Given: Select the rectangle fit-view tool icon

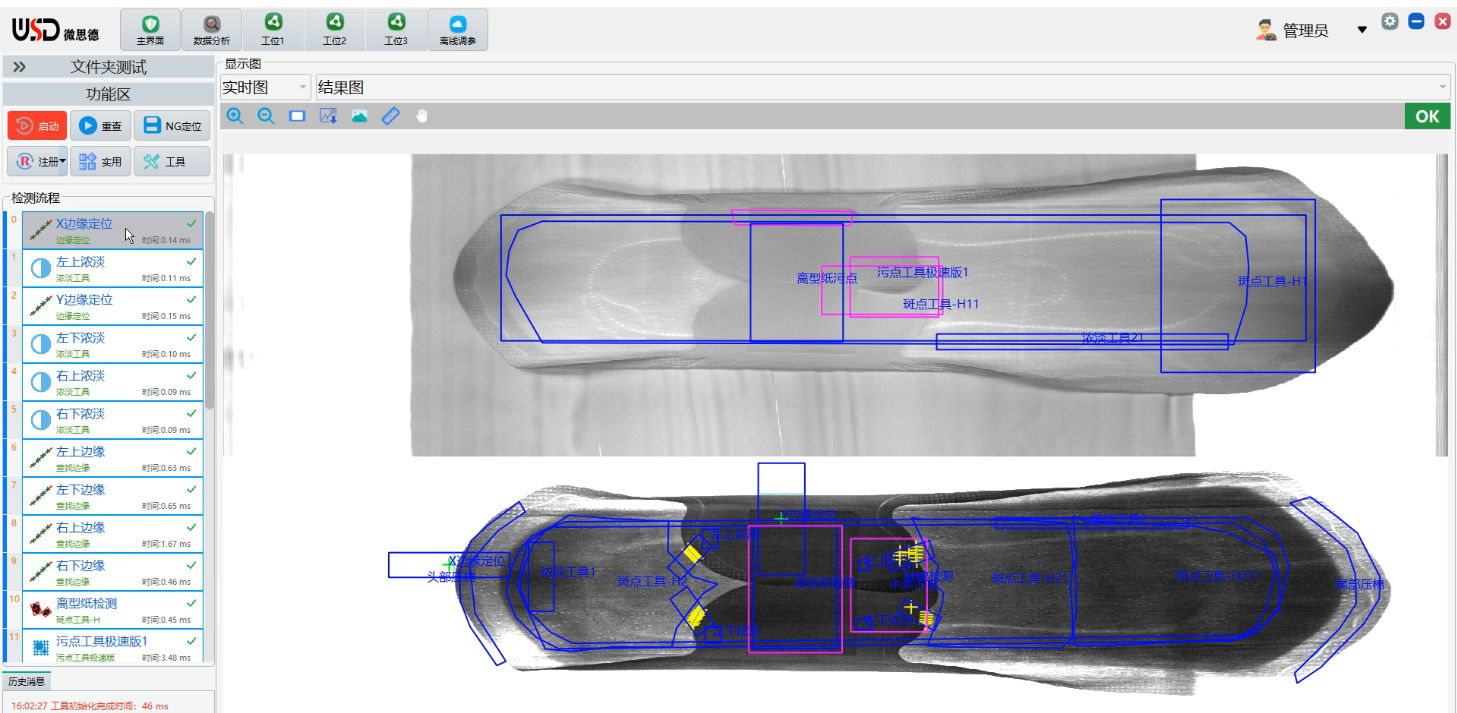Looking at the screenshot, I should pos(297,116).
